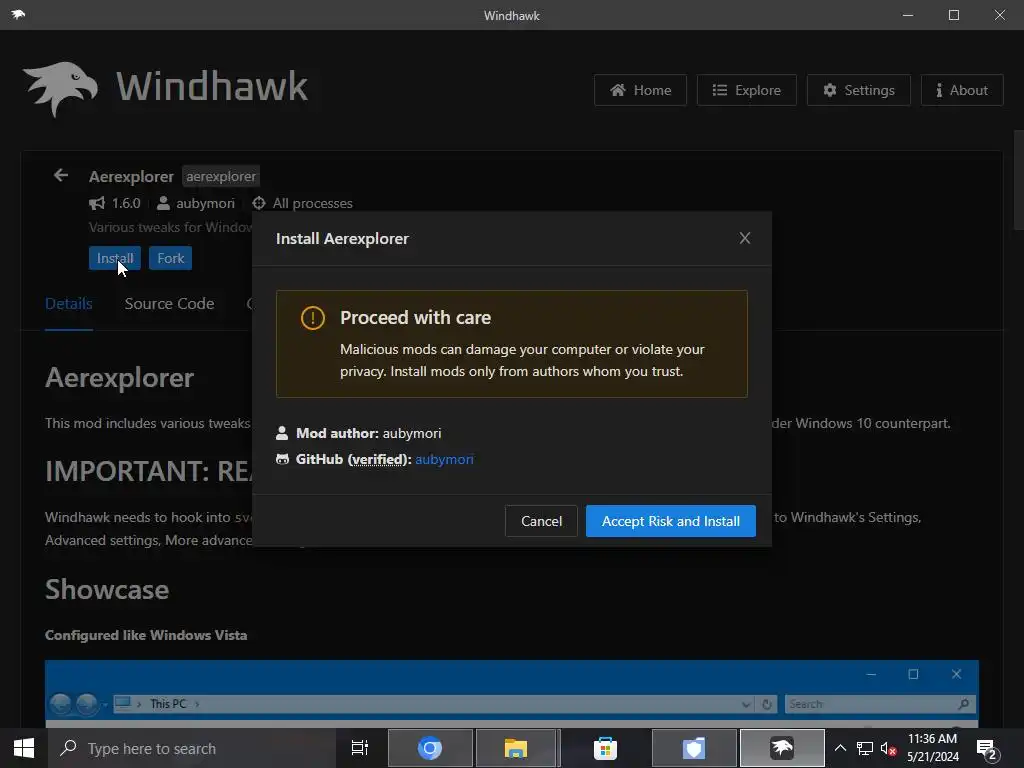
Task: Click the Vista showcase screenshot thumbnail
Action: 512,694
